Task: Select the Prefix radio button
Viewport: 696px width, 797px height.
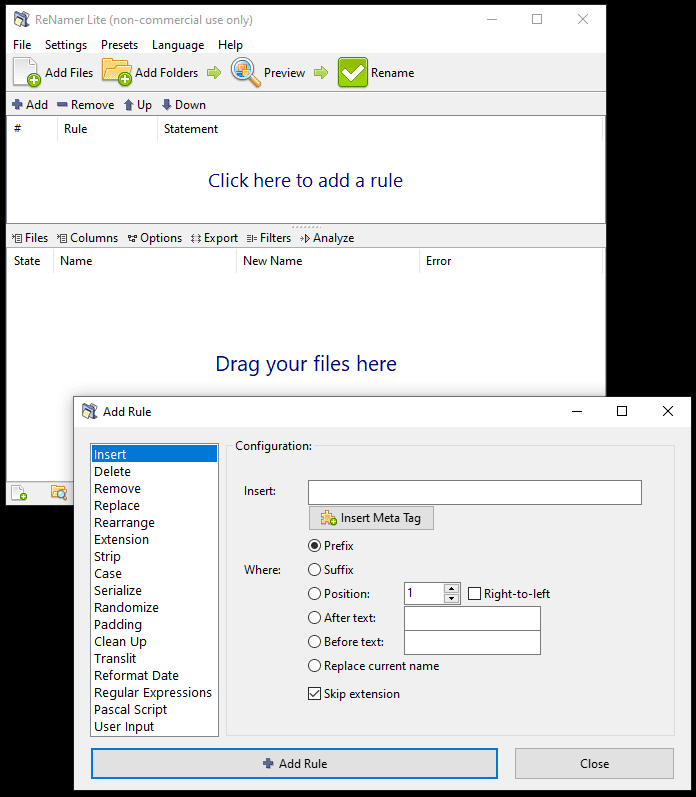Action: tap(315, 545)
